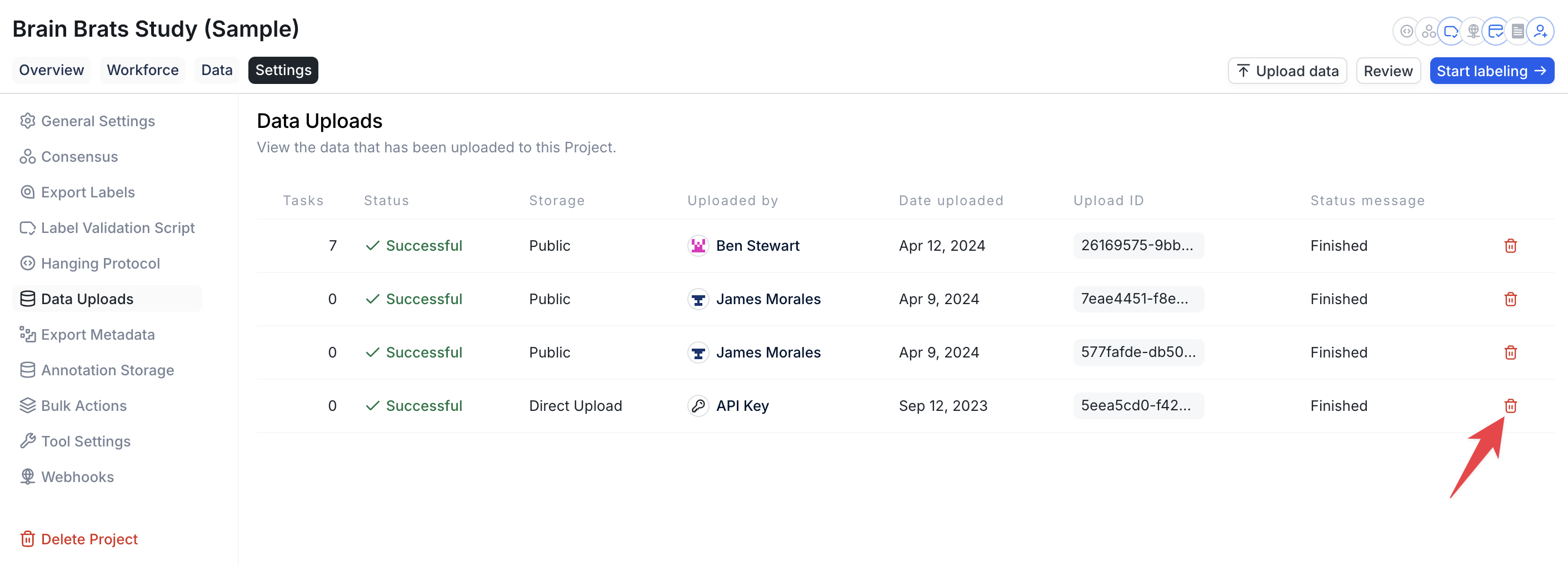This screenshot has height=566, width=1568.
Task: Click the Upload data button
Action: point(1287,71)
